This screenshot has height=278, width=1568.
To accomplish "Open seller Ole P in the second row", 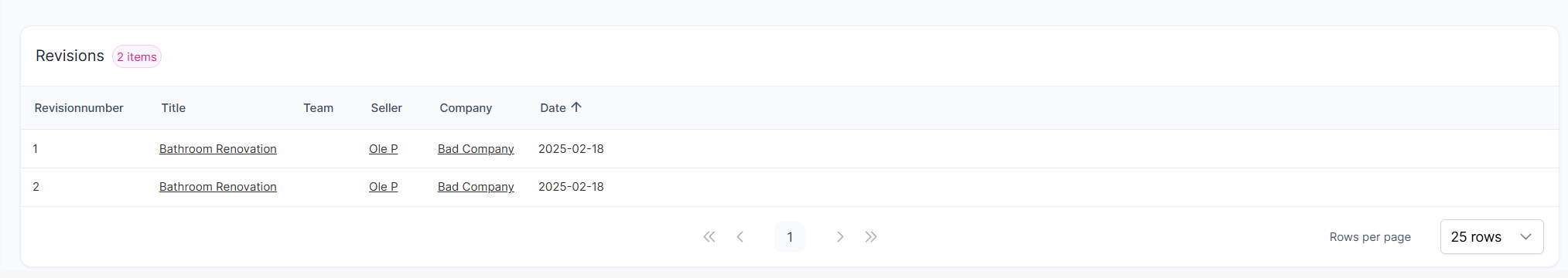I will (384, 187).
